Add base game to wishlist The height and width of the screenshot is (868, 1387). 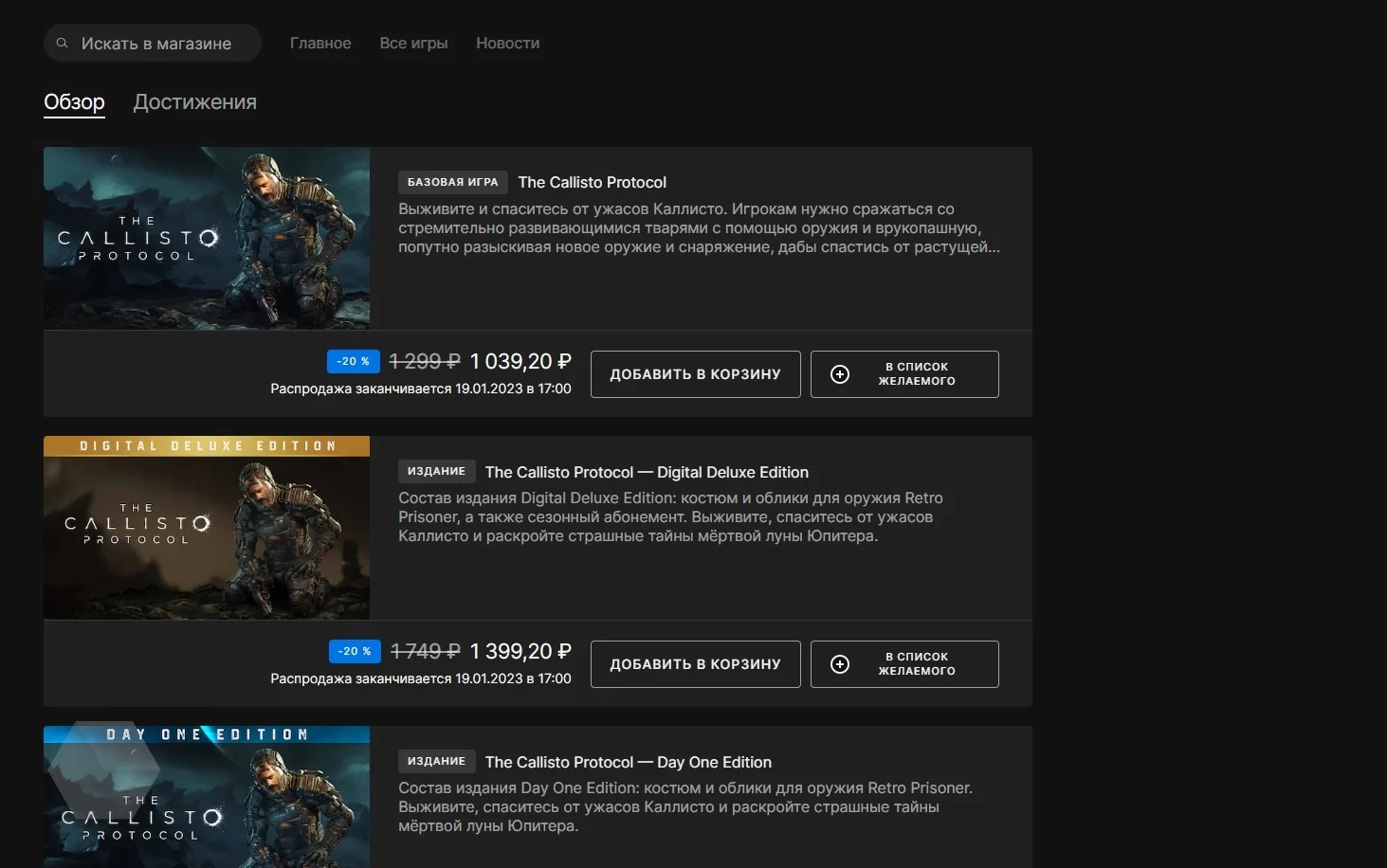point(904,374)
